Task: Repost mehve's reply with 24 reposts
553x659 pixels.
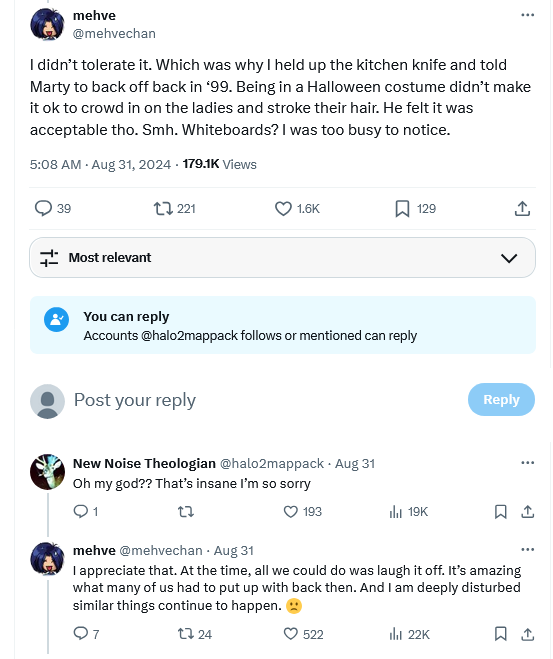Action: [x=195, y=634]
